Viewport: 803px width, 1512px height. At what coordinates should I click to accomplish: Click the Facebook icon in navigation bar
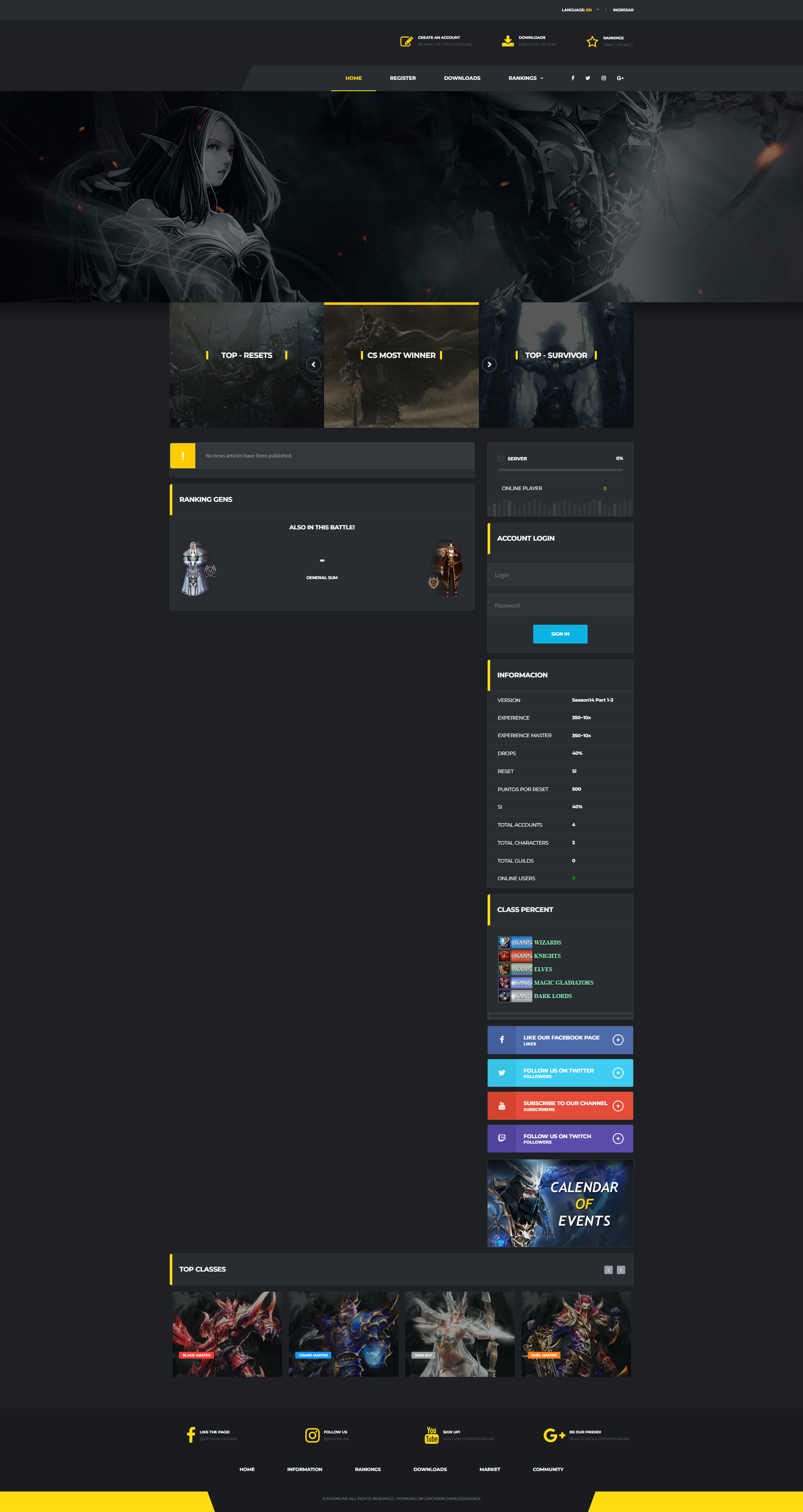click(x=573, y=78)
